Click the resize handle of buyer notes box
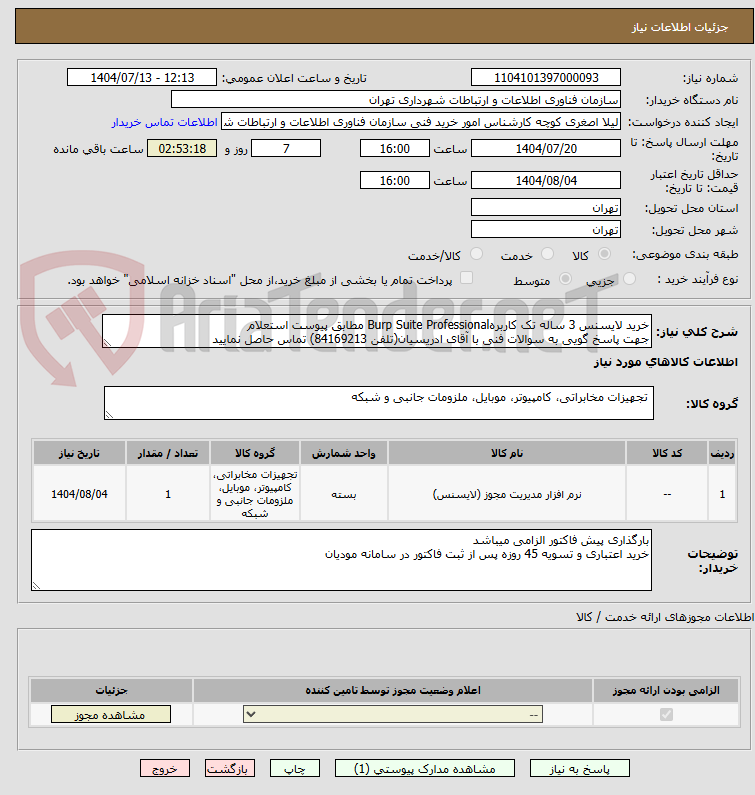This screenshot has height=795, width=755. [x=37, y=586]
